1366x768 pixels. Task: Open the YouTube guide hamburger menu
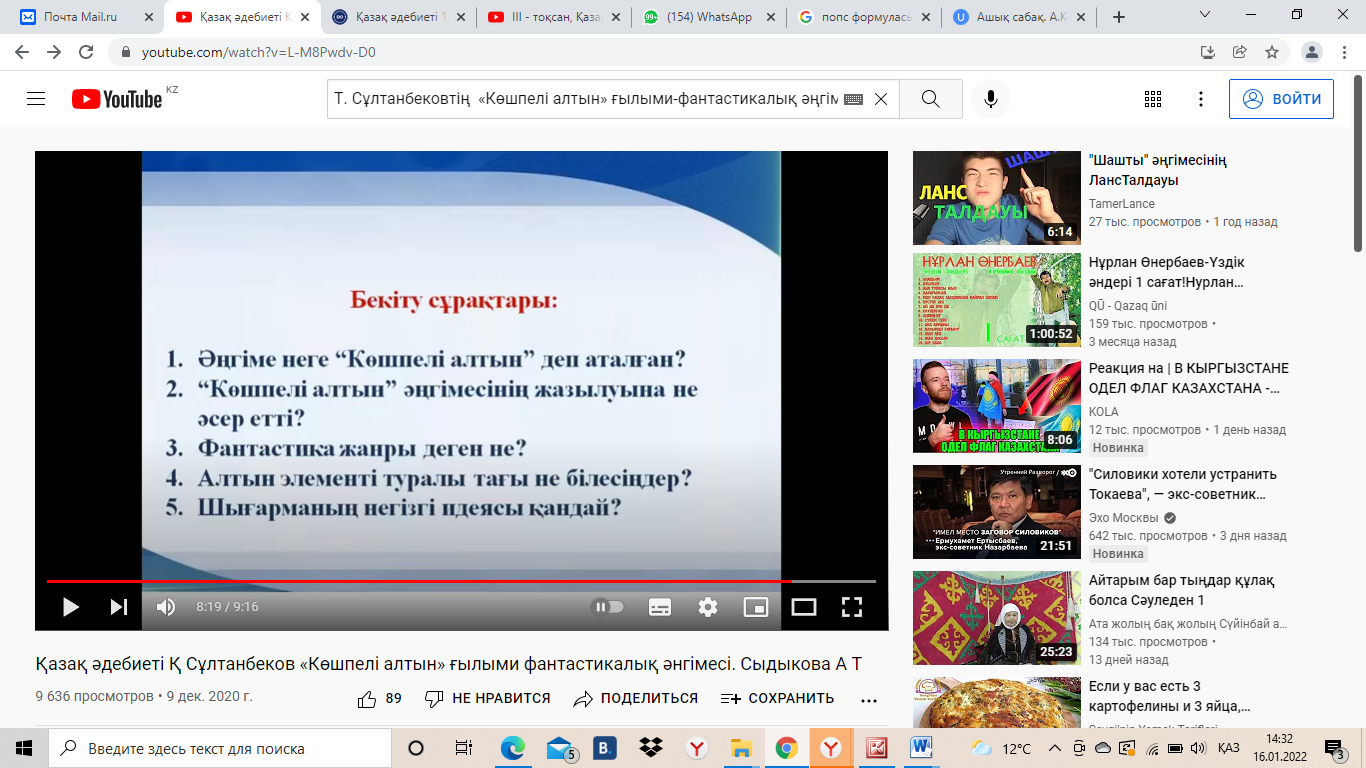(x=36, y=99)
